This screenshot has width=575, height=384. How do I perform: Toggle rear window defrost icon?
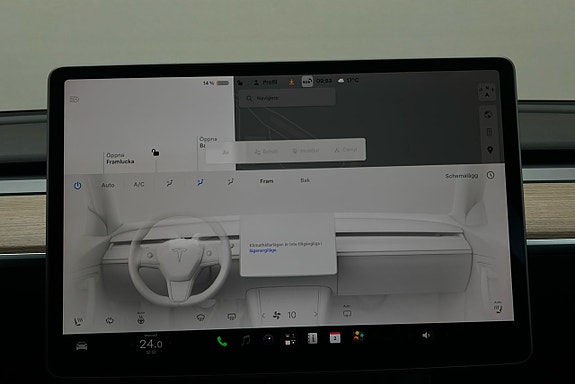coord(231,317)
